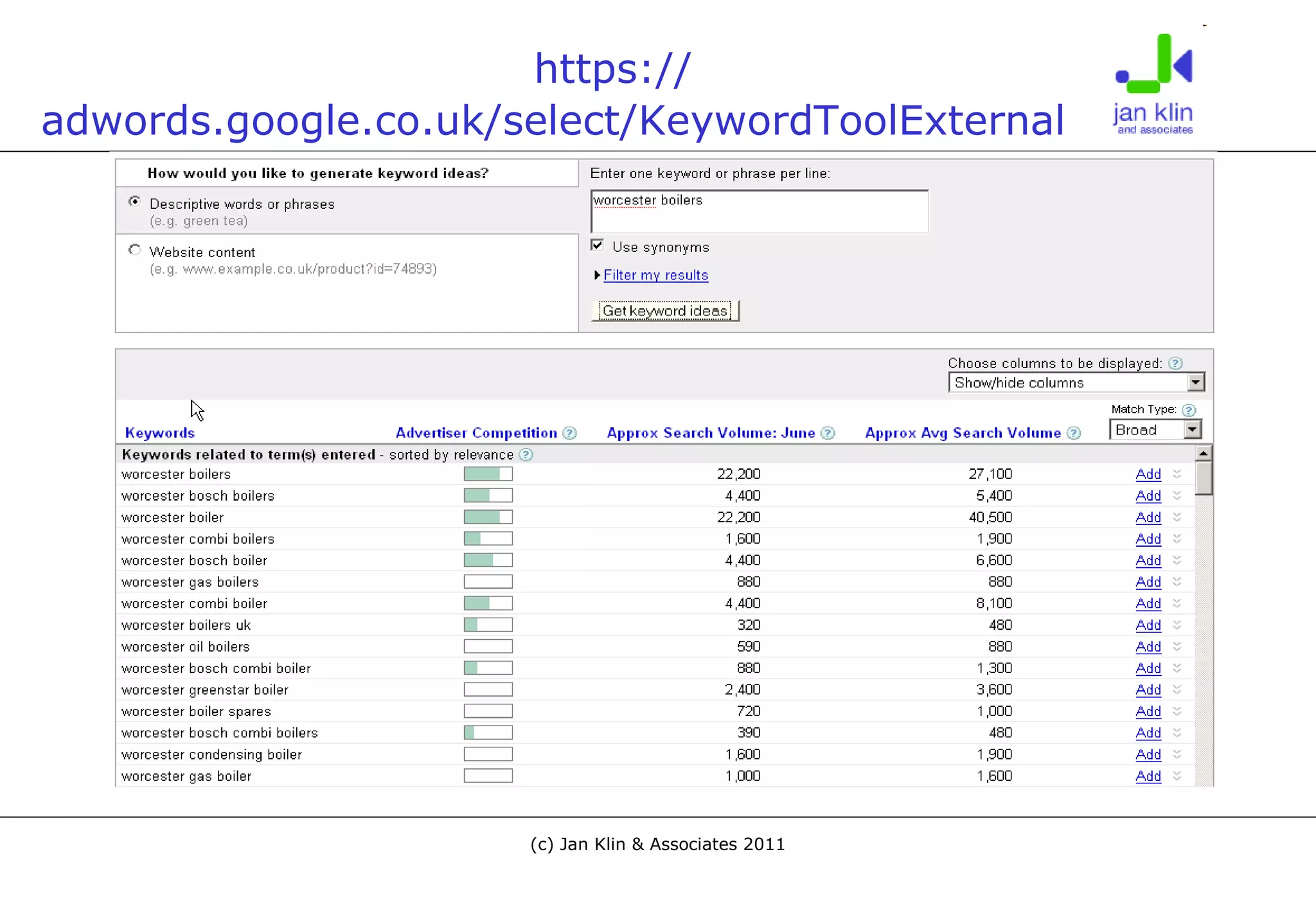The image size is (1316, 908).
Task: Open chevron menu in worcester combi boiler row
Action: (x=1177, y=603)
